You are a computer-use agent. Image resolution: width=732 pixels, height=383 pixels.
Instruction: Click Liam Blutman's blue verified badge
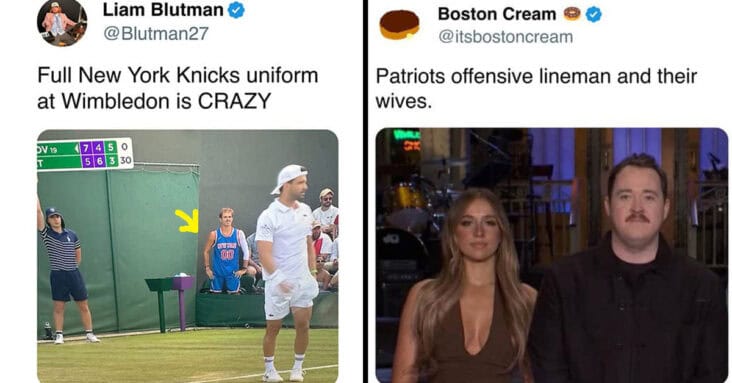pyautogui.click(x=236, y=10)
